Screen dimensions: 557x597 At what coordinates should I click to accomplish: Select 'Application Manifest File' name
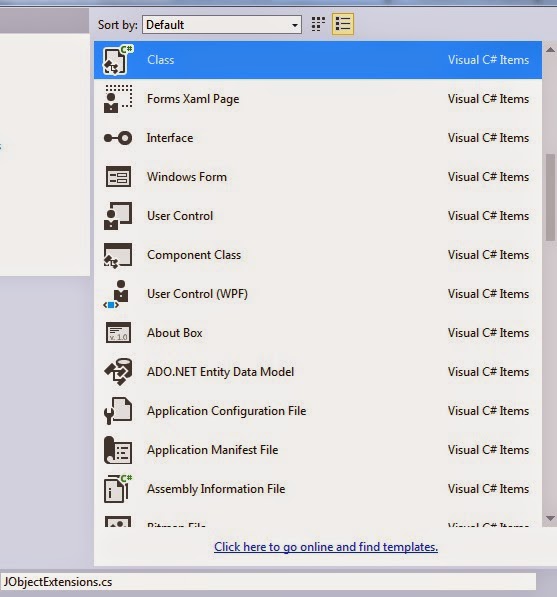tap(212, 450)
